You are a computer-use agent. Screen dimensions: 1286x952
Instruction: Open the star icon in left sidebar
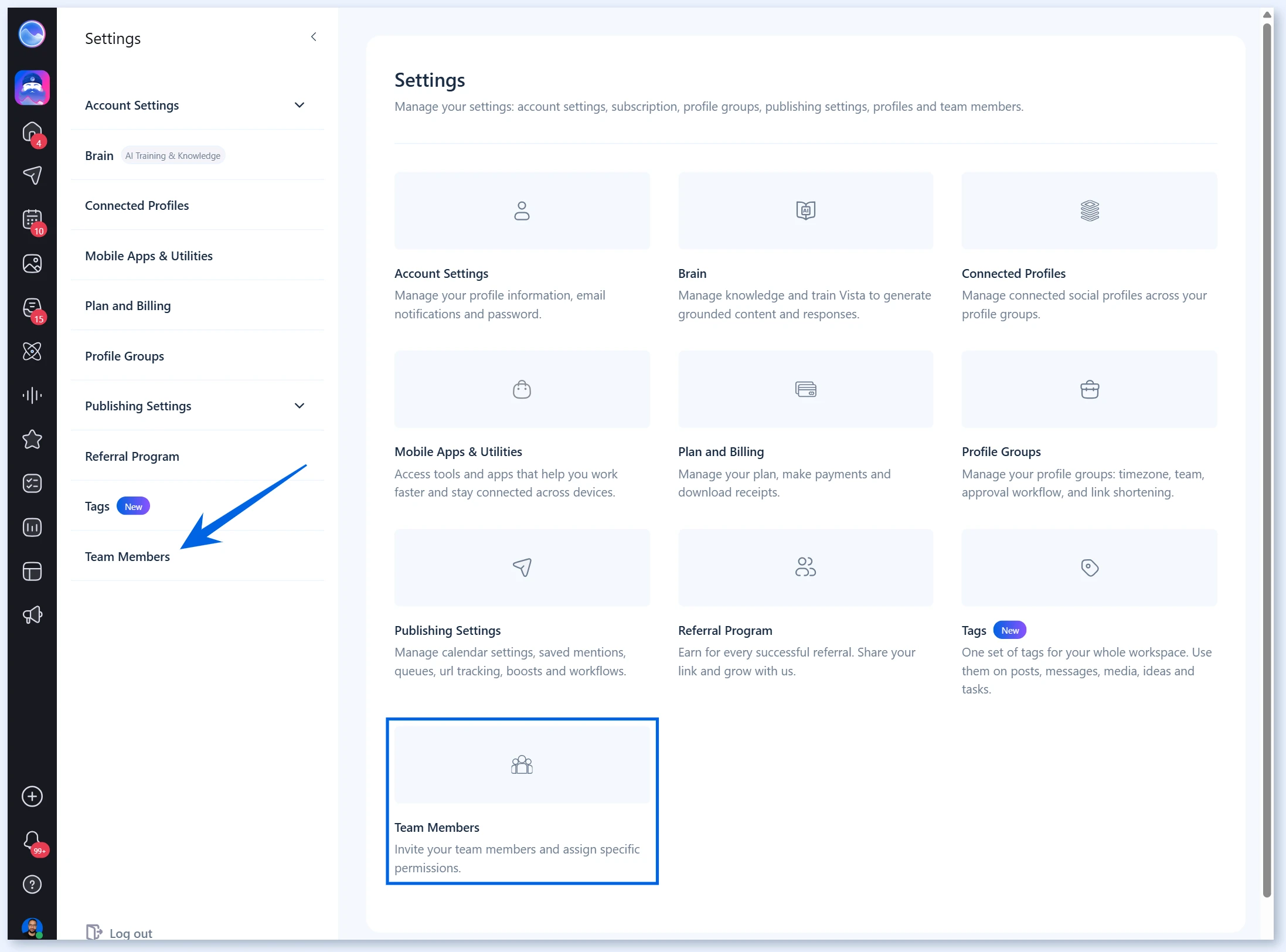pyautogui.click(x=32, y=439)
